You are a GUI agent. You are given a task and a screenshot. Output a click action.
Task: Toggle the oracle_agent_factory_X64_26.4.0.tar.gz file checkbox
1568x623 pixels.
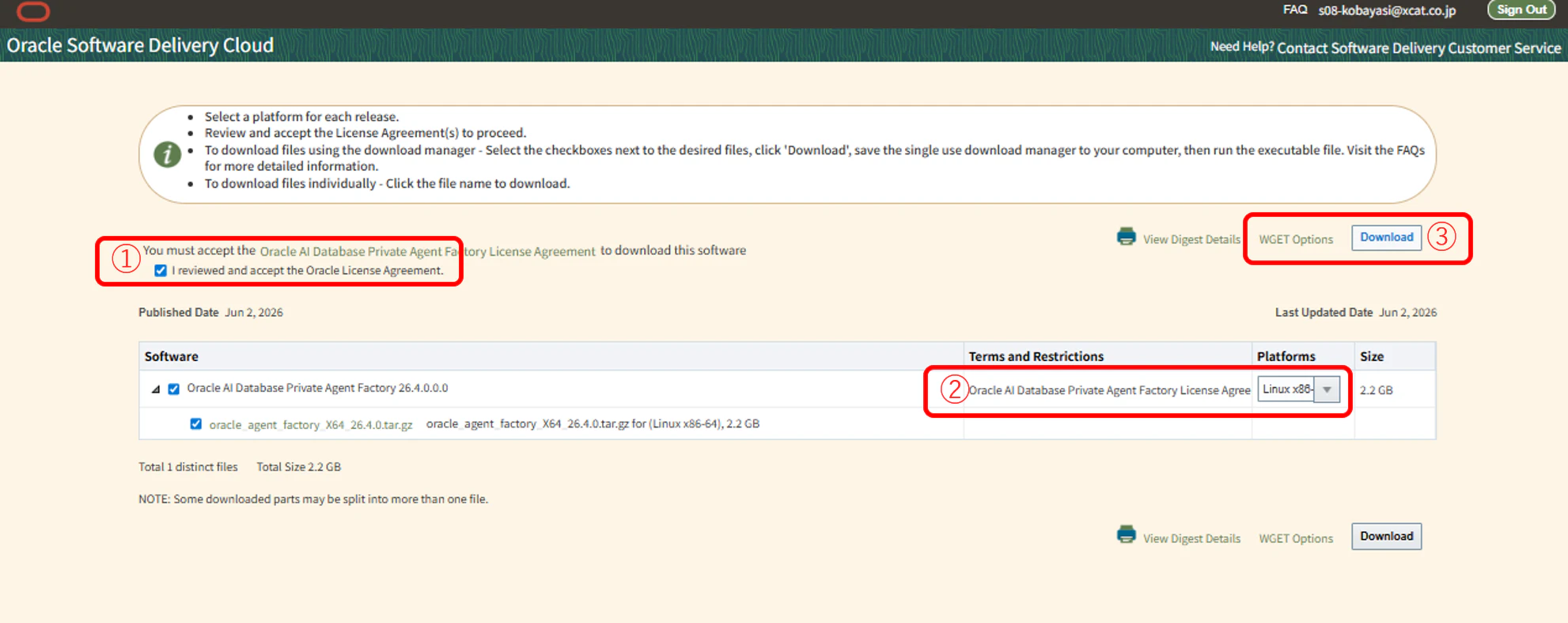[x=195, y=424]
